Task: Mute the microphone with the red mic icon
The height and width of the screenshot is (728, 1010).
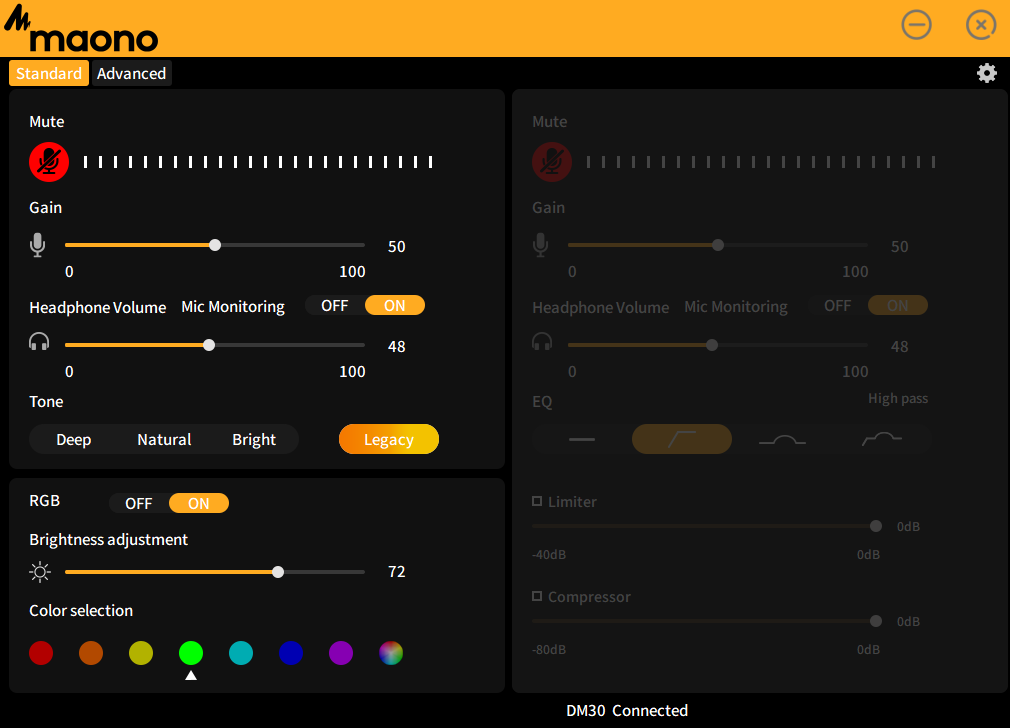Action: 48,162
